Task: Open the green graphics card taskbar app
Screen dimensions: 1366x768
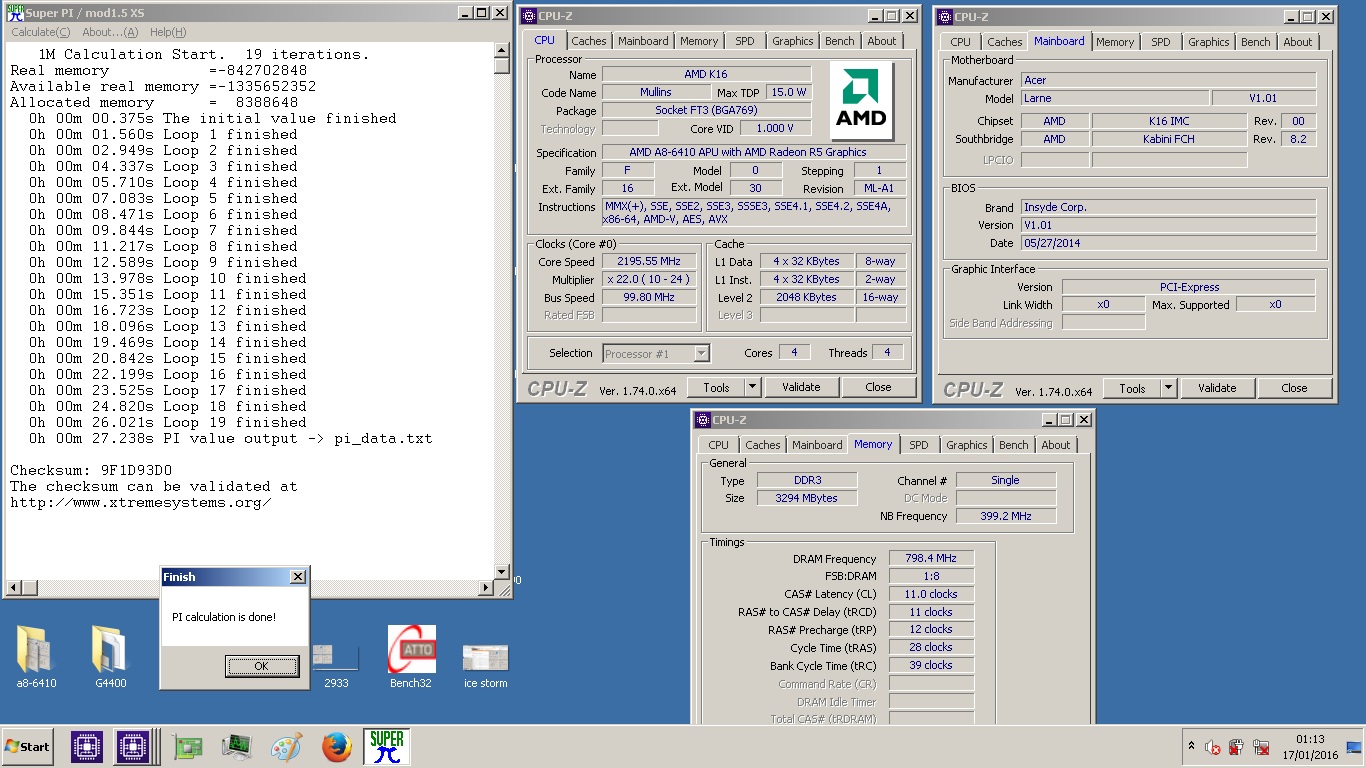Action: point(187,747)
